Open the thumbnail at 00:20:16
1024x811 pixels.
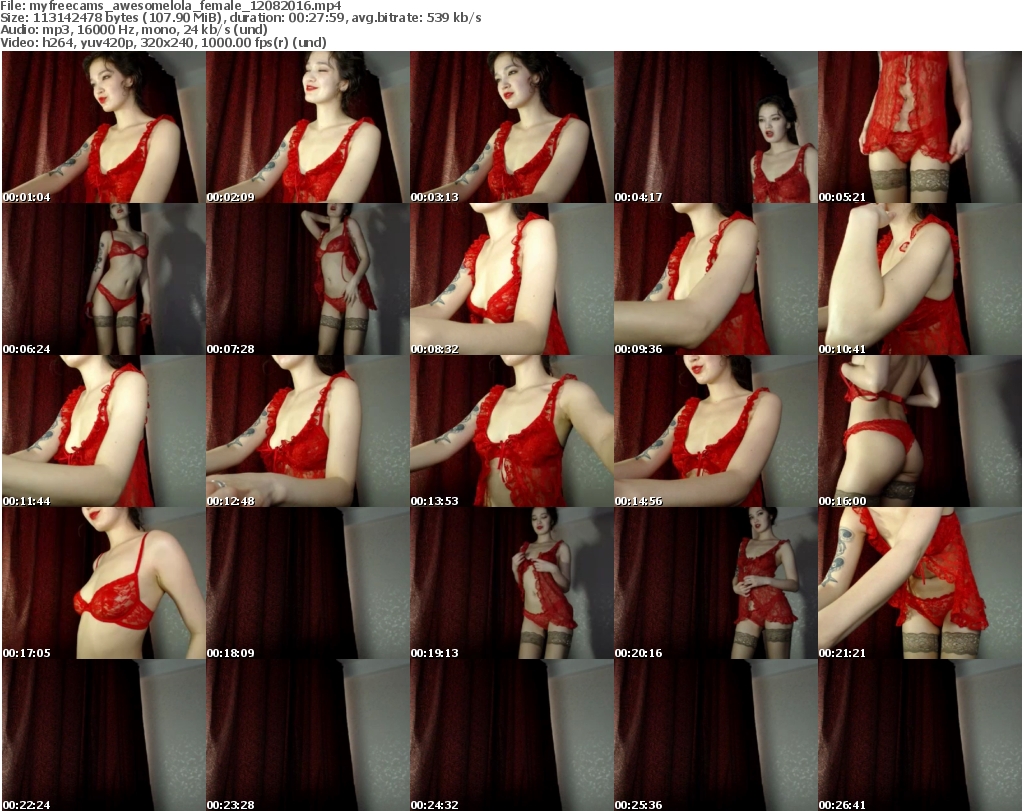tap(715, 583)
